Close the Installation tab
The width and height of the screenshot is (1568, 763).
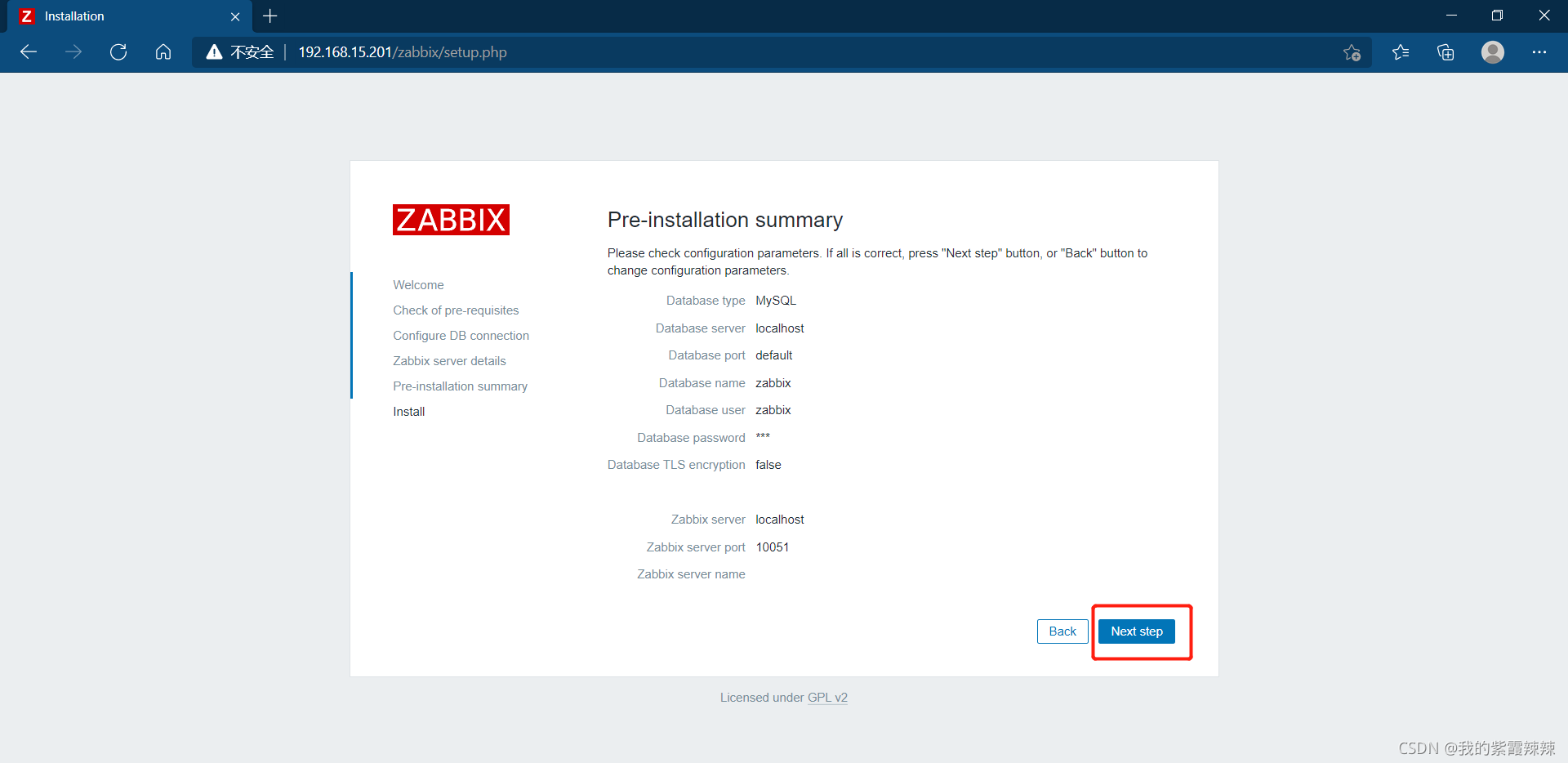coord(235,16)
